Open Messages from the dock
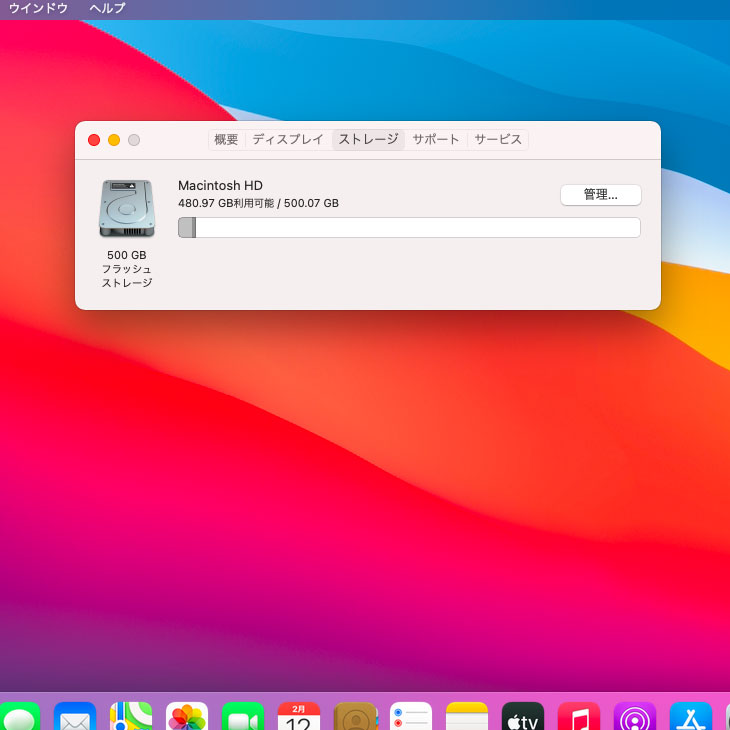This screenshot has height=730, width=730. point(18,717)
